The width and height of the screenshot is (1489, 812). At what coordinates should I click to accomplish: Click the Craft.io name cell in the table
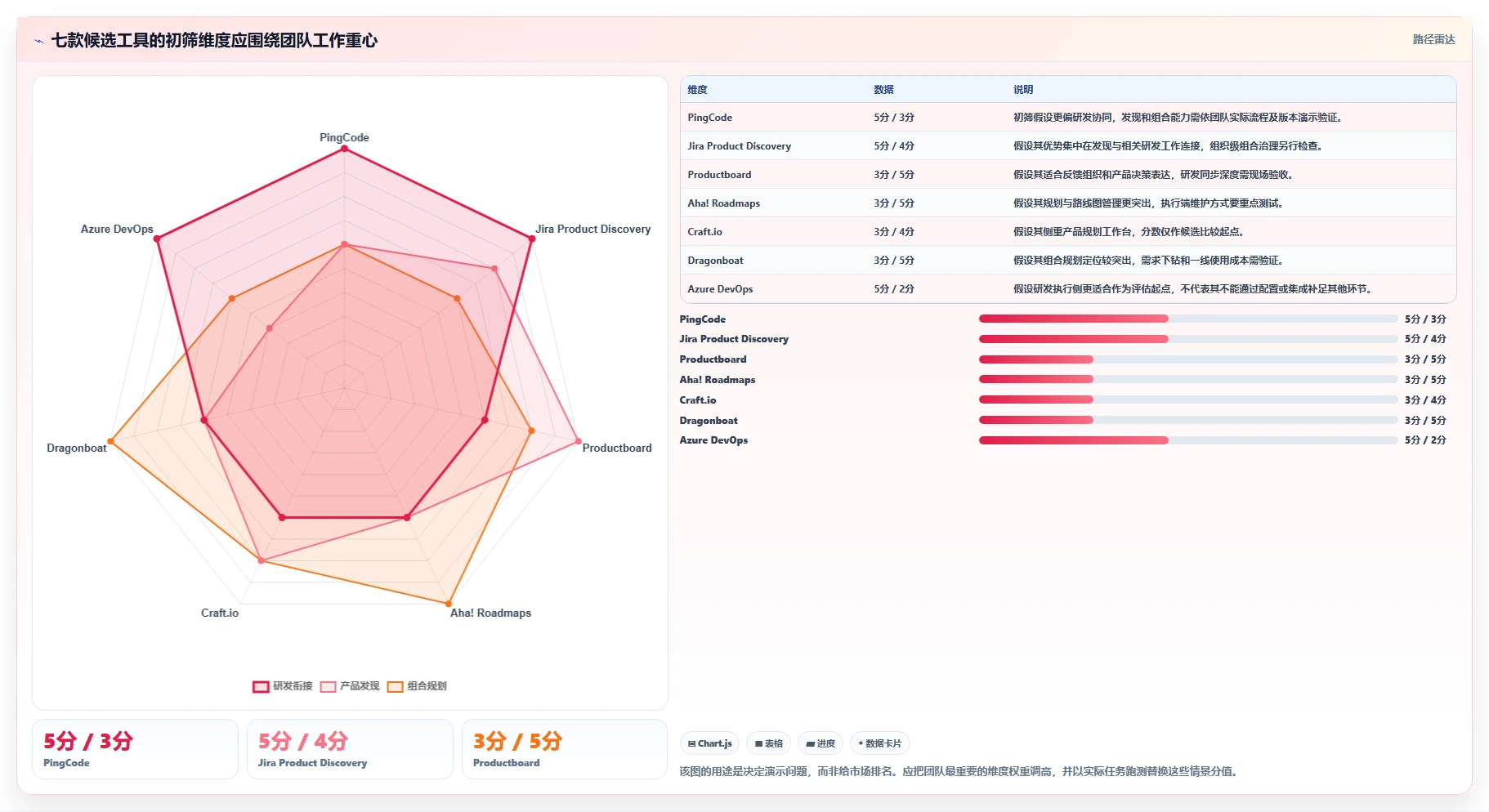(705, 232)
